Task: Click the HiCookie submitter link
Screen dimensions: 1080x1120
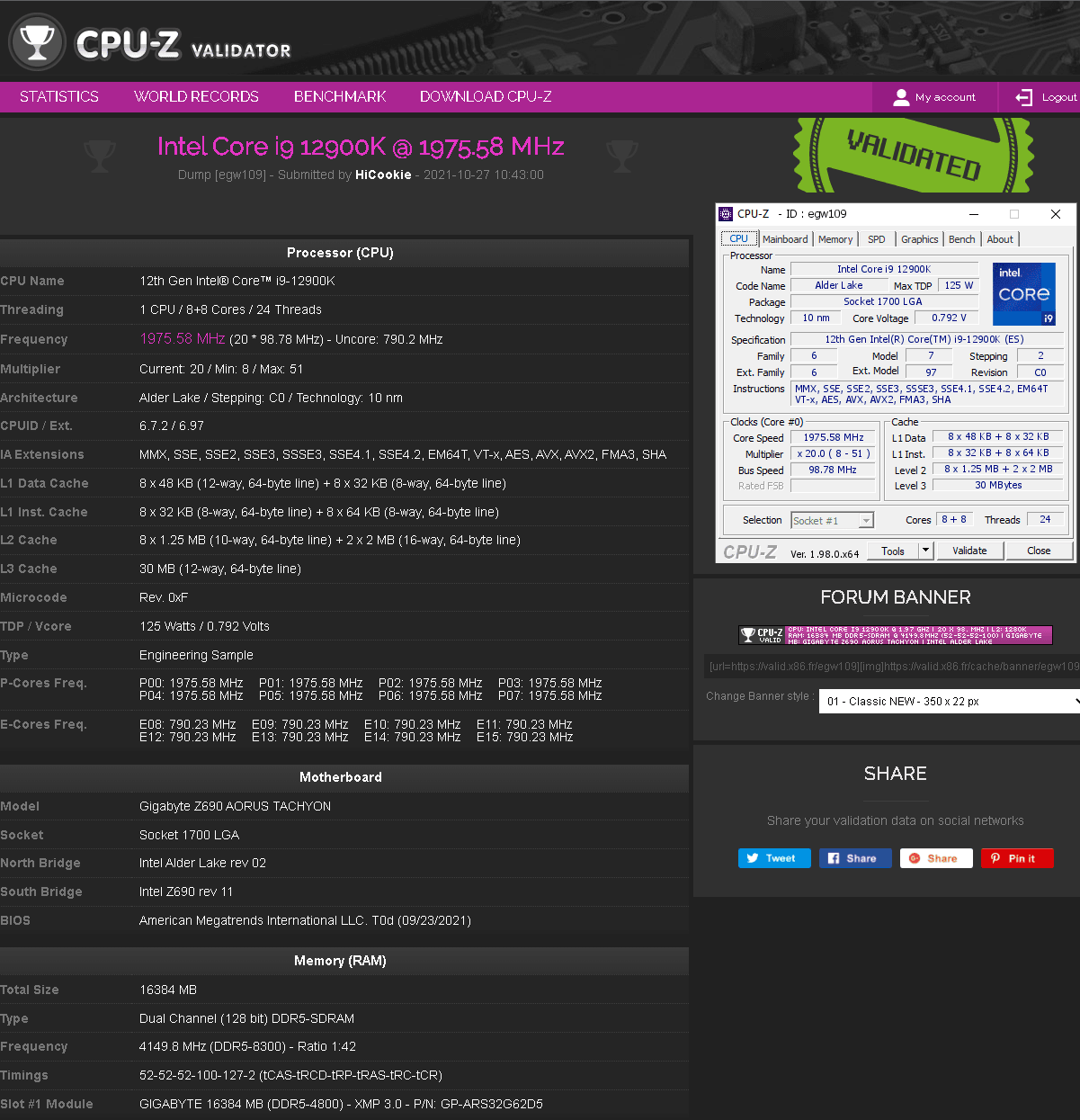Action: coord(383,175)
